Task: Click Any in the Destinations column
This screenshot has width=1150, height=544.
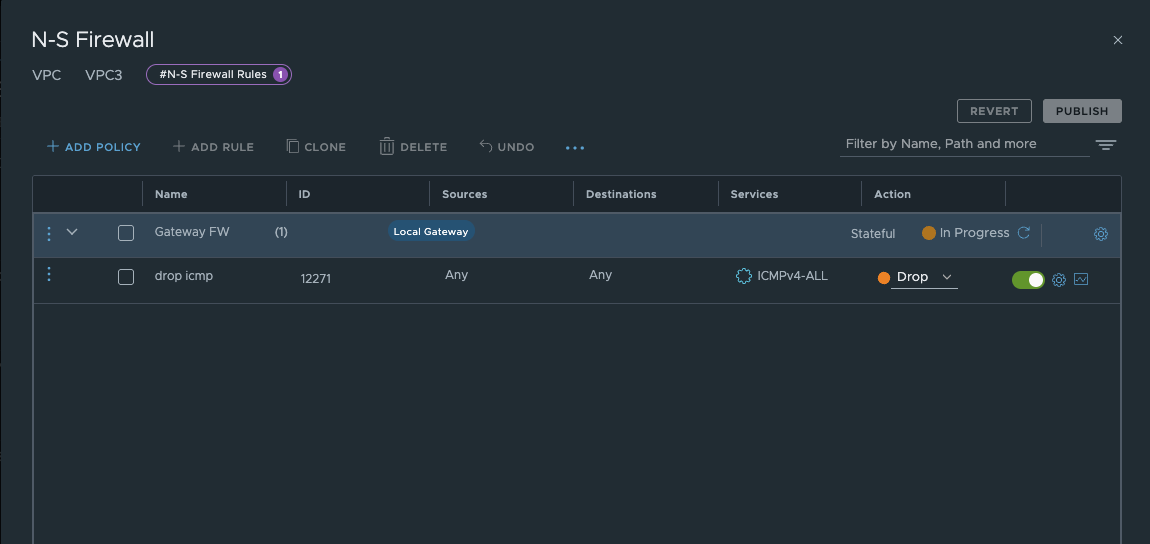Action: [601, 275]
